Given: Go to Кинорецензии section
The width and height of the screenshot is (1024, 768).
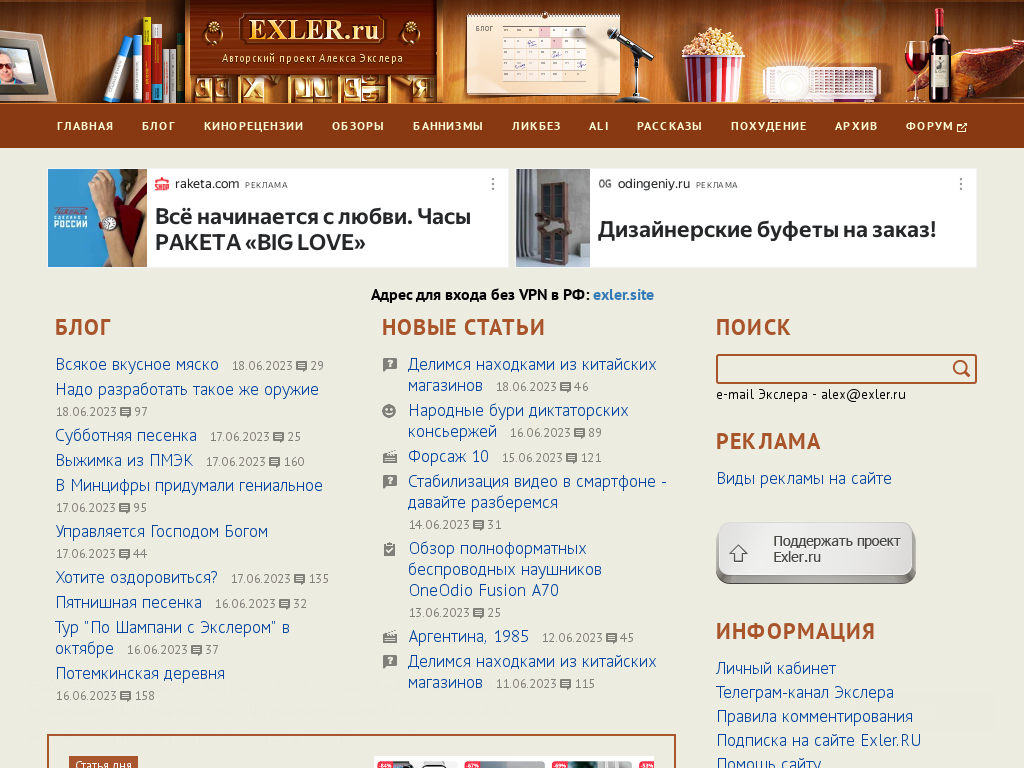Looking at the screenshot, I should tap(253, 126).
